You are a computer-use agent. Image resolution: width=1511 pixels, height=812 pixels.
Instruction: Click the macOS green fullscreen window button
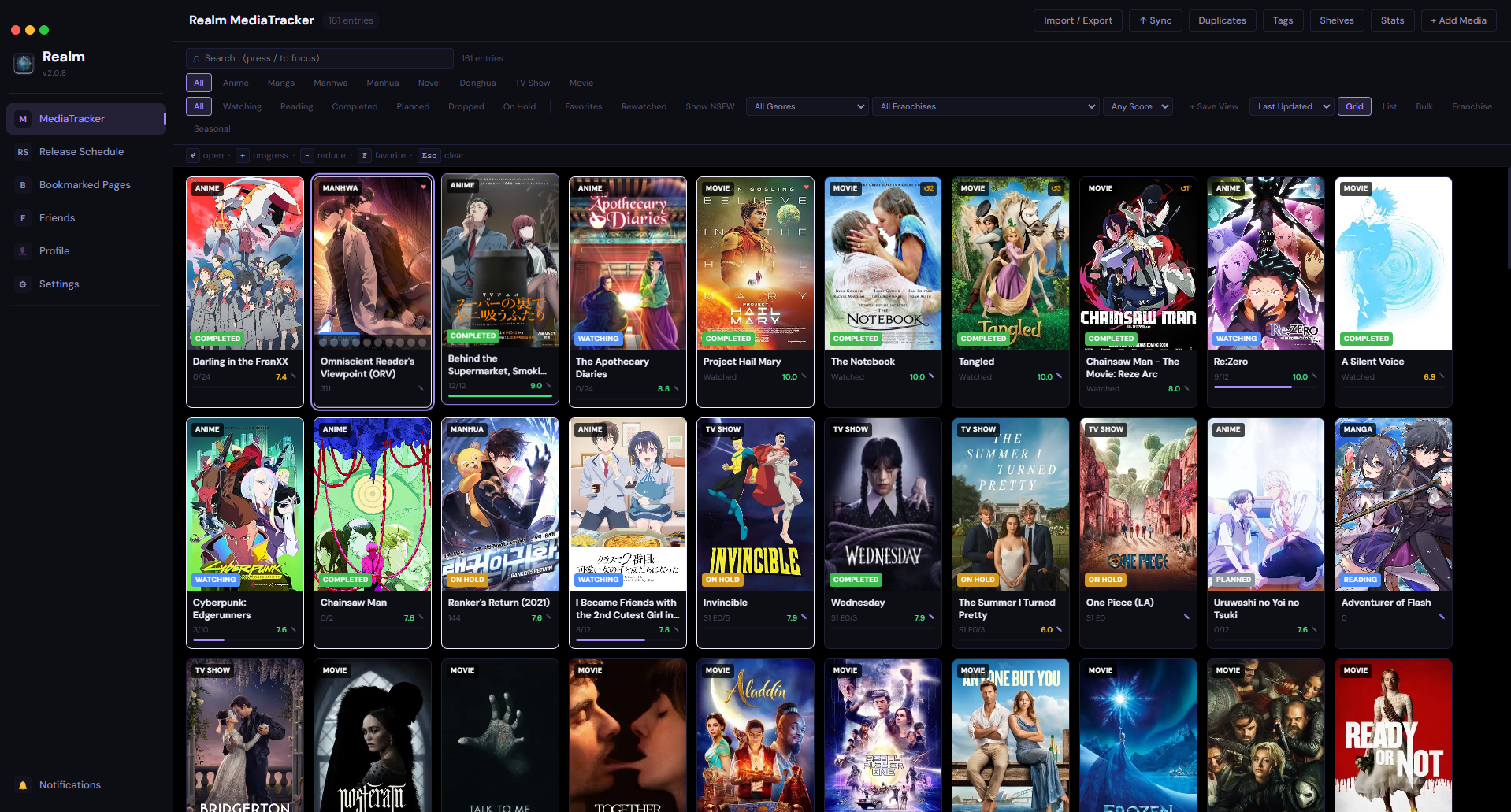(x=44, y=30)
